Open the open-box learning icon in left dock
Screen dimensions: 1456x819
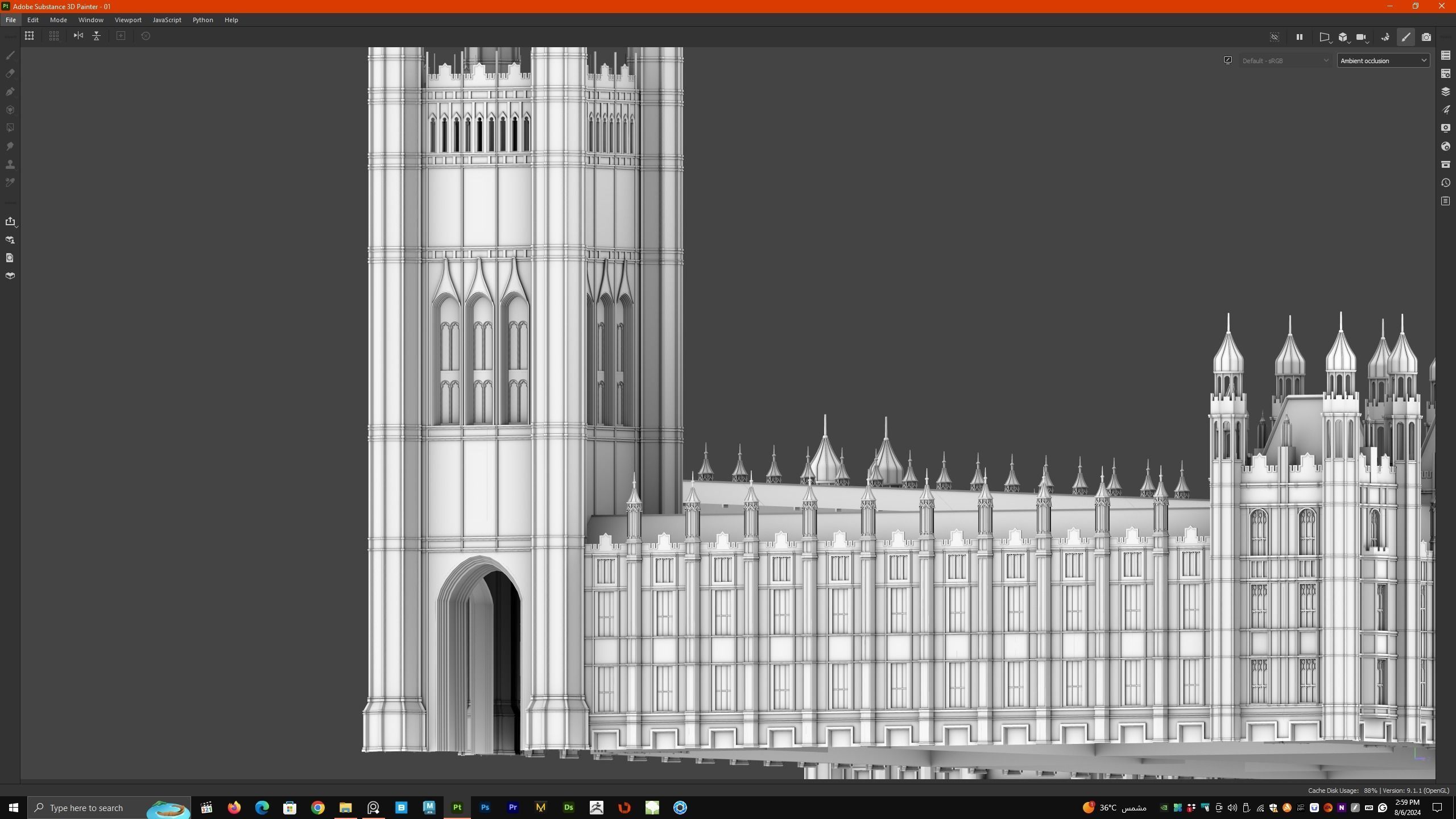10,276
